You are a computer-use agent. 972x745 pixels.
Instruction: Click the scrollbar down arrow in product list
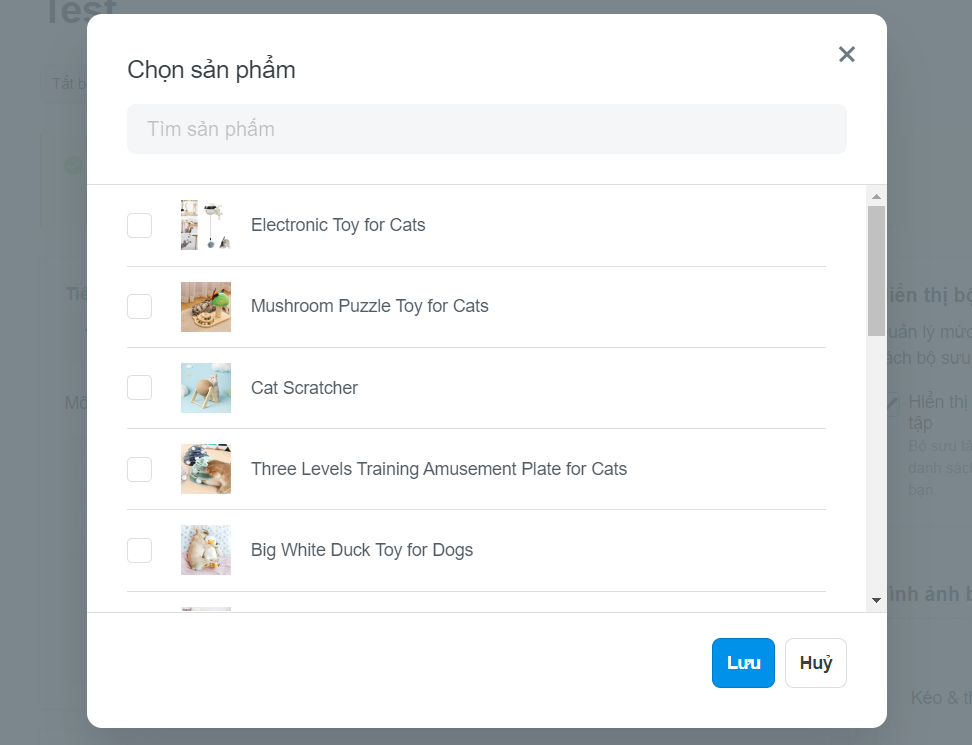876,600
